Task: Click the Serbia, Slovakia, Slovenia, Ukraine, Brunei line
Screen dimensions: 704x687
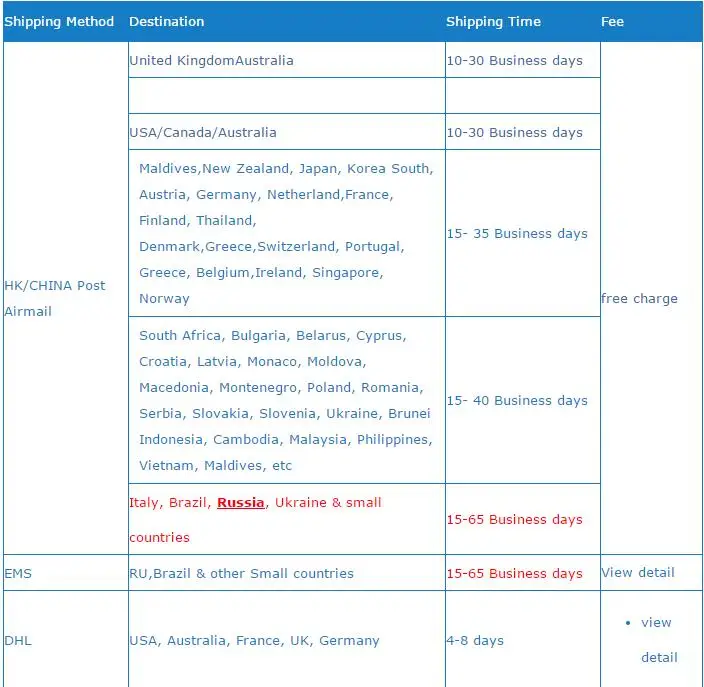Action: click(285, 414)
